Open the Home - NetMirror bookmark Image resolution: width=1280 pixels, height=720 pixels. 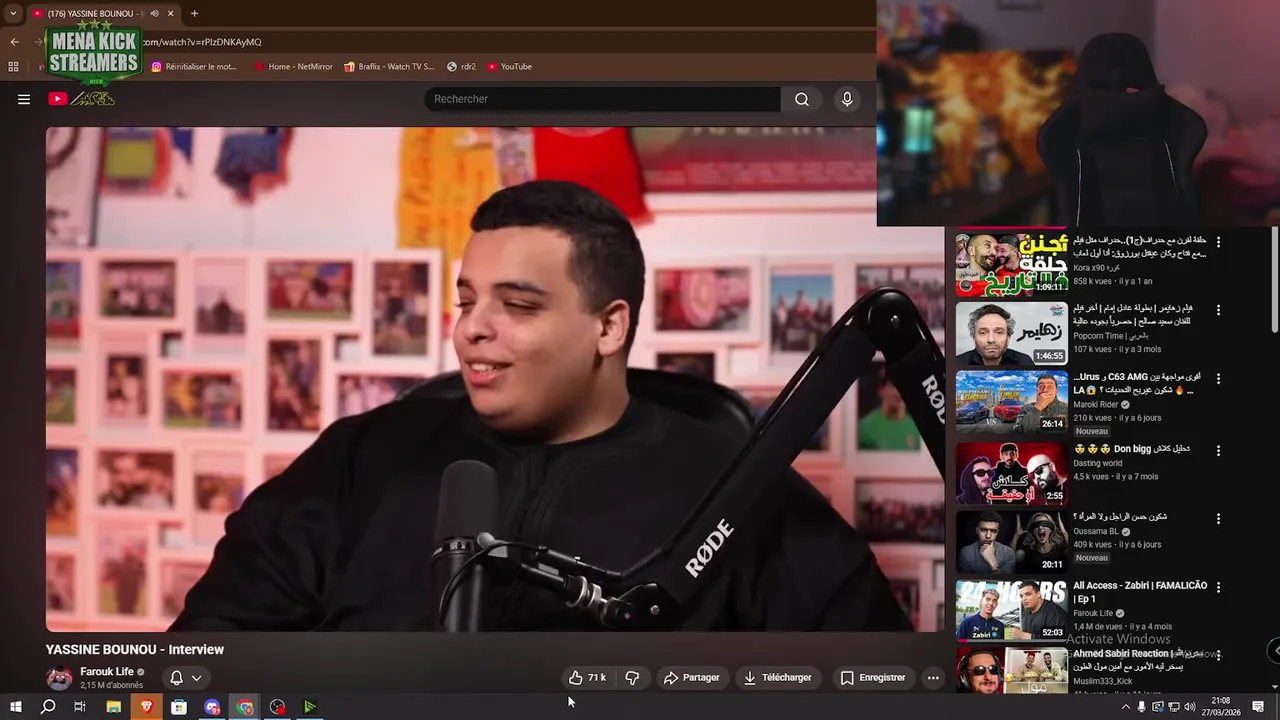coord(293,67)
